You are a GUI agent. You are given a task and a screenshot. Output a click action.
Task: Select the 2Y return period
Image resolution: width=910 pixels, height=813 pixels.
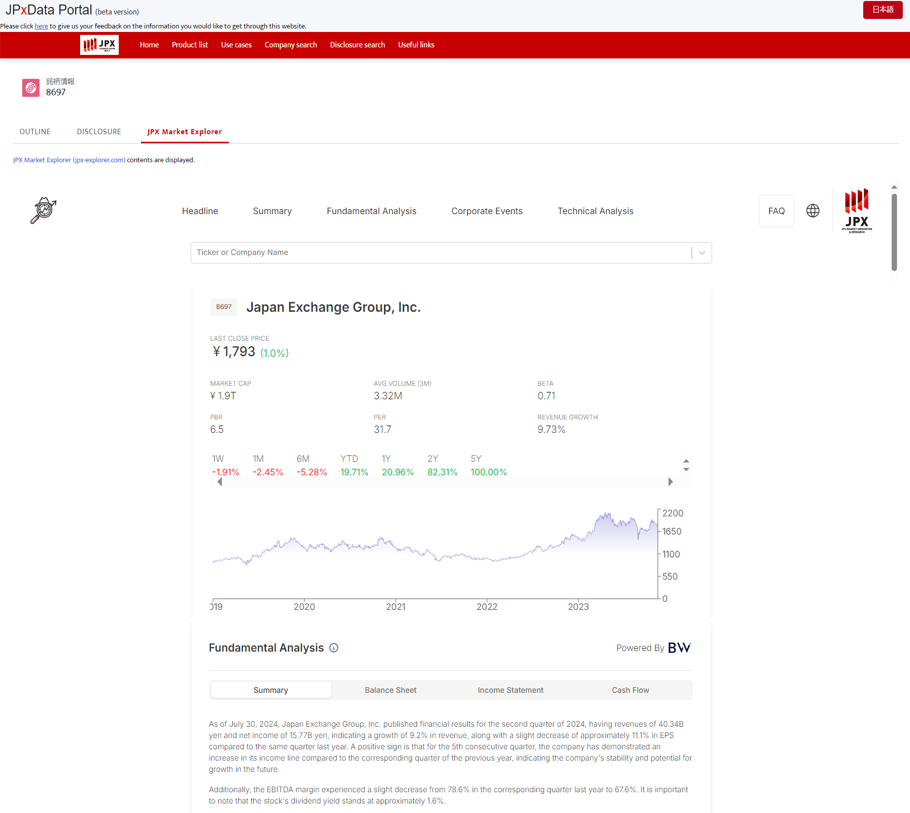442,465
